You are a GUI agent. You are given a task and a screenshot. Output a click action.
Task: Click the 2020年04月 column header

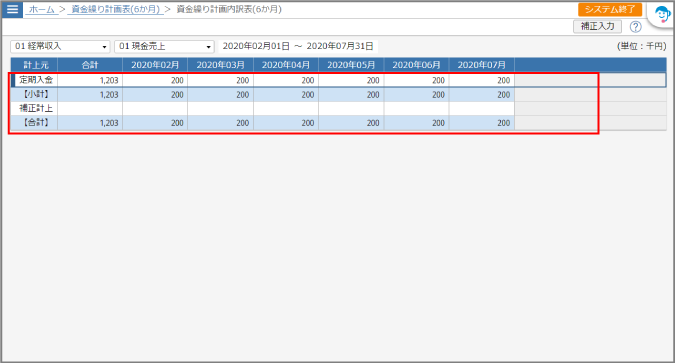point(286,65)
